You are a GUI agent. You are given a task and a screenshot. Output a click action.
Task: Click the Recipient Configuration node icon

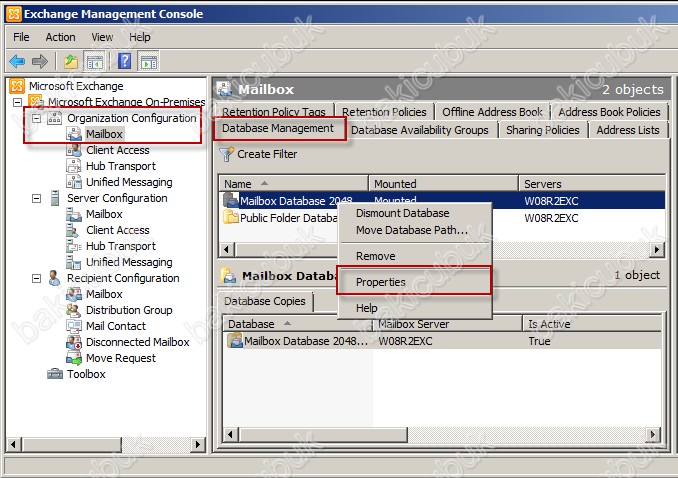(x=54, y=278)
